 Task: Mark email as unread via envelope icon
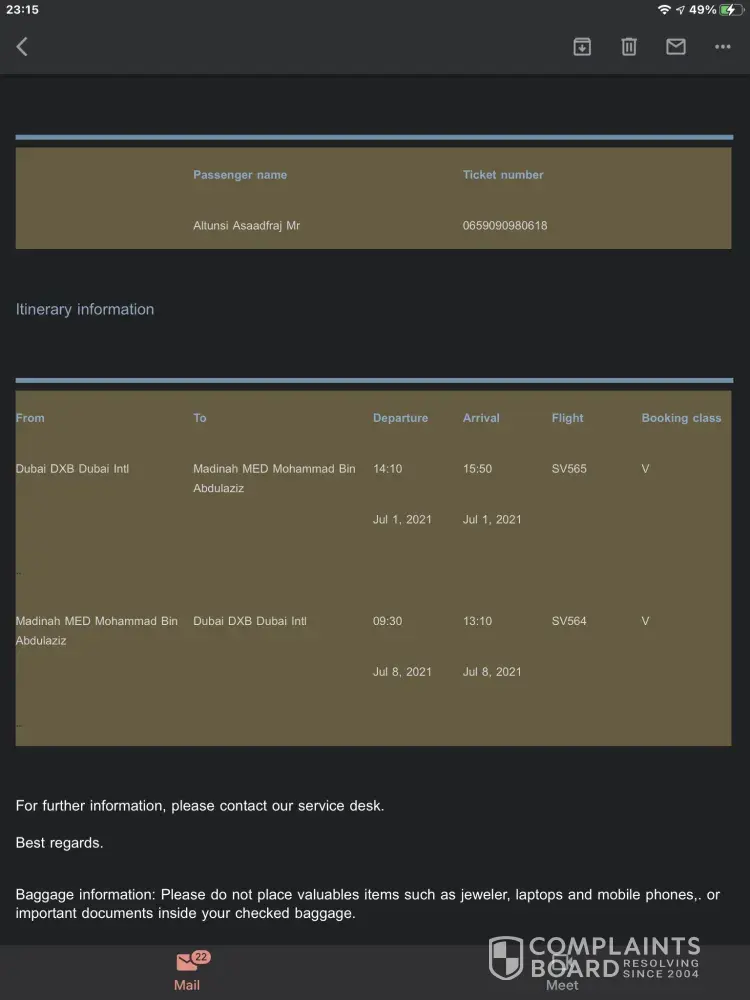(676, 46)
